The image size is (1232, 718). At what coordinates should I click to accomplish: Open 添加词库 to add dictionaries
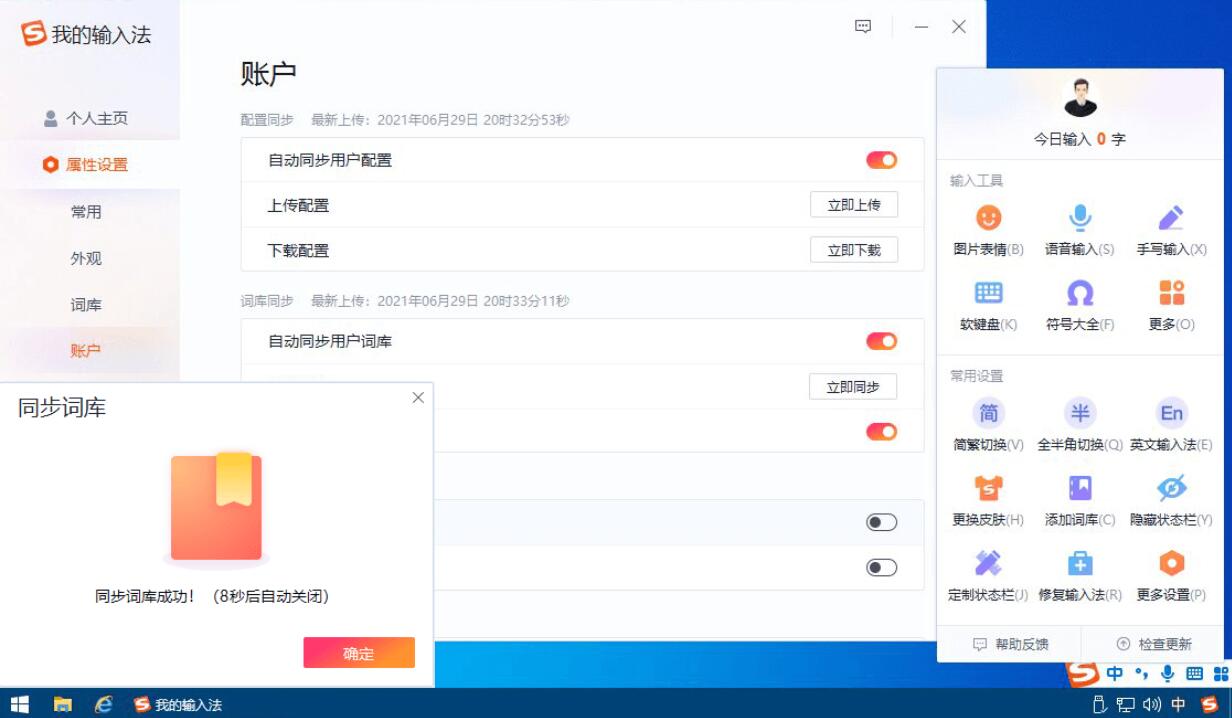(x=1081, y=500)
